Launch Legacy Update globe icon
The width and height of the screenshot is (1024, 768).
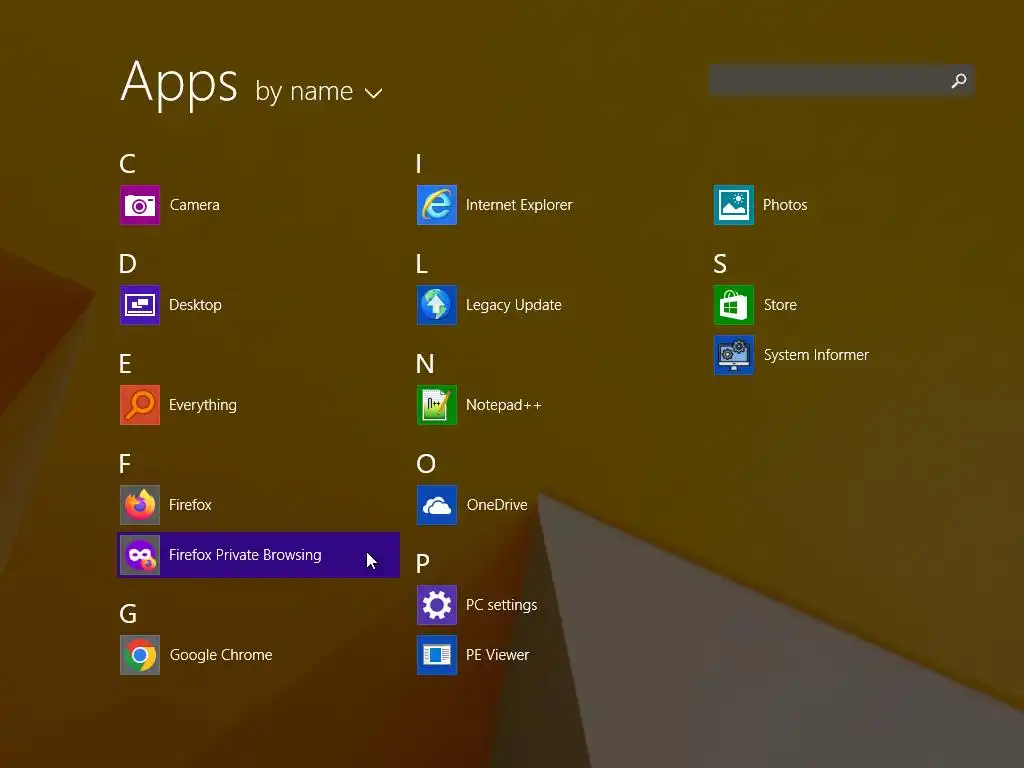(x=437, y=305)
